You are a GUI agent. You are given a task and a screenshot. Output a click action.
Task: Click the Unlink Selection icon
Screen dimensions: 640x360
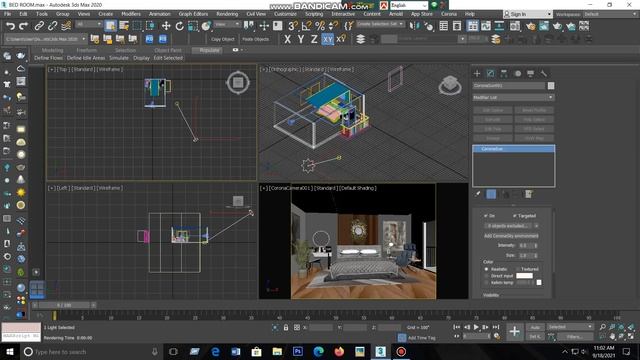click(52, 26)
